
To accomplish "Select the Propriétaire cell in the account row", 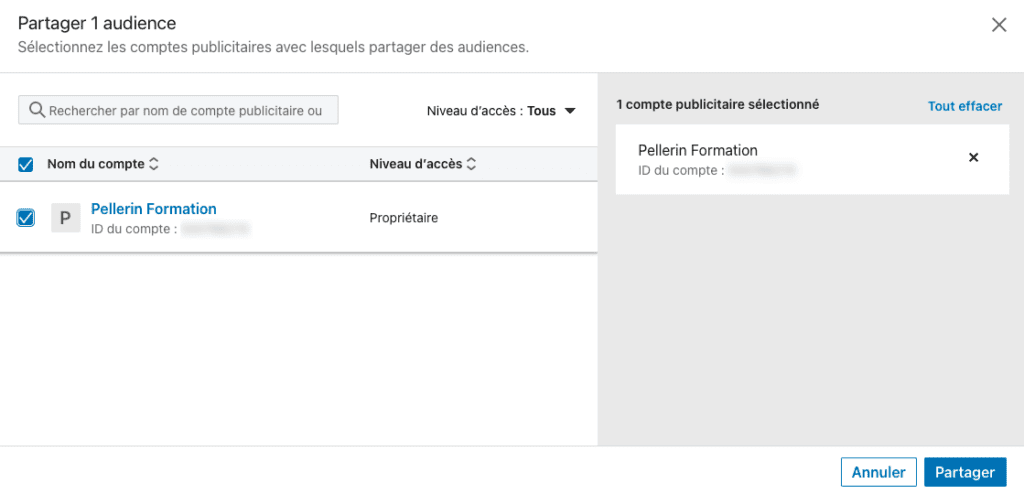I will [x=404, y=218].
